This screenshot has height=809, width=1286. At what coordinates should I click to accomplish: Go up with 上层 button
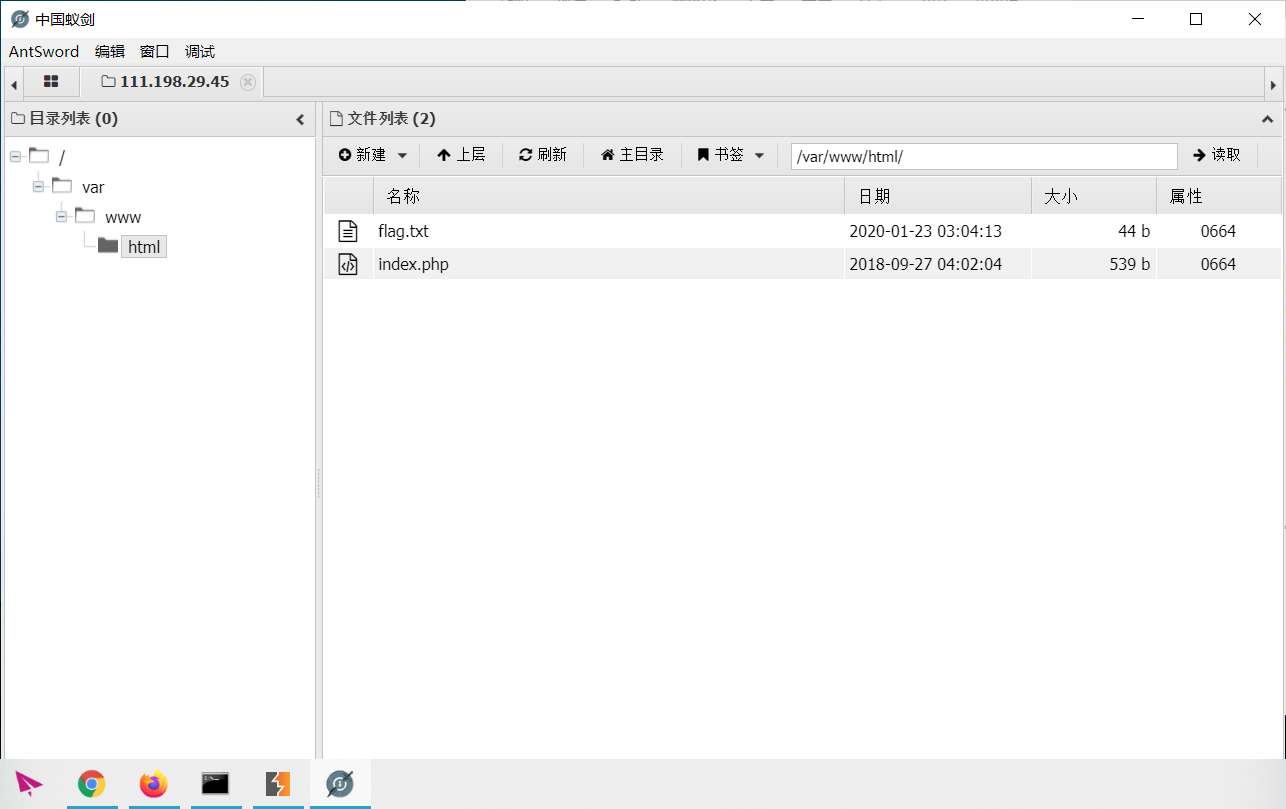pyautogui.click(x=461, y=155)
